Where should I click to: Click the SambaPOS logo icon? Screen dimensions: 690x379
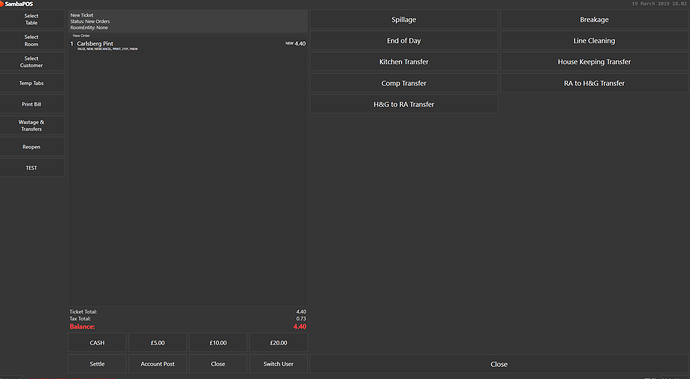[x=2, y=4]
